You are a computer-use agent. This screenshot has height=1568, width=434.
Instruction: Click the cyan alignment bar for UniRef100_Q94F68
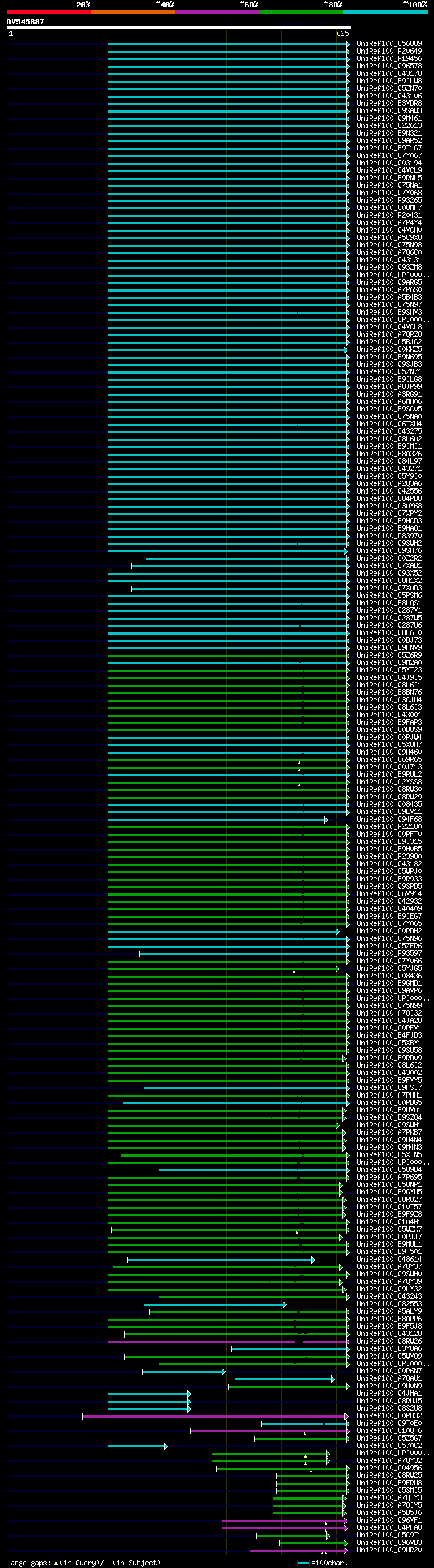pos(217,820)
